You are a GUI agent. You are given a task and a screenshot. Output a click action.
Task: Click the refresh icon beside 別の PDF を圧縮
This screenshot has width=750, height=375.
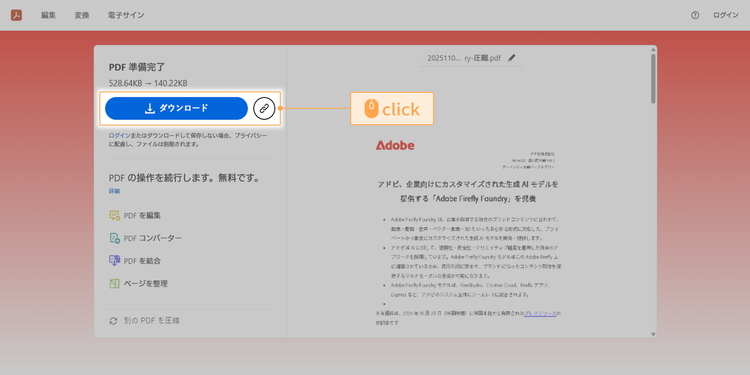[113, 321]
